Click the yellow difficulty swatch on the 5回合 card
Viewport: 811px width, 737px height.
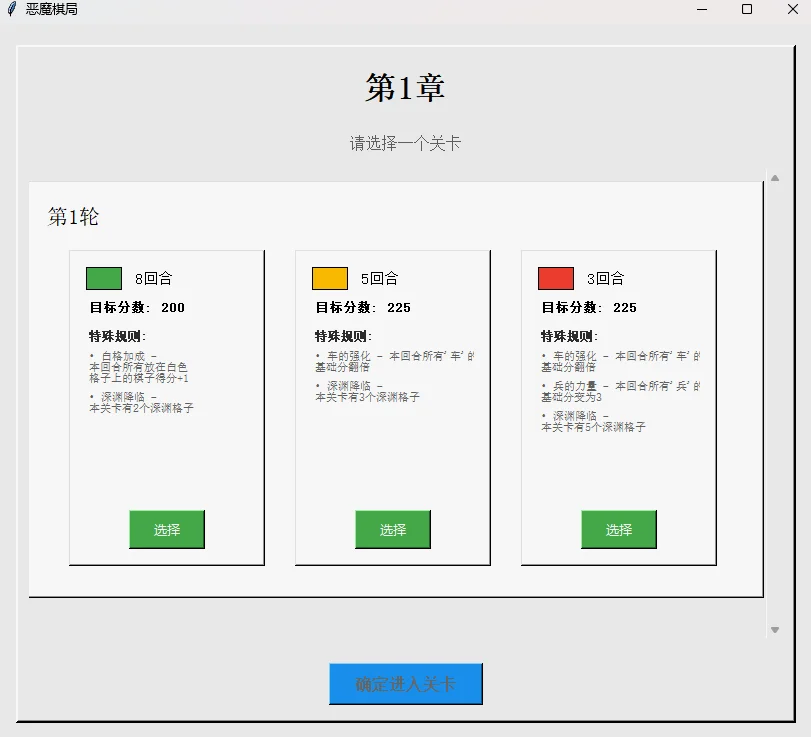[330, 278]
